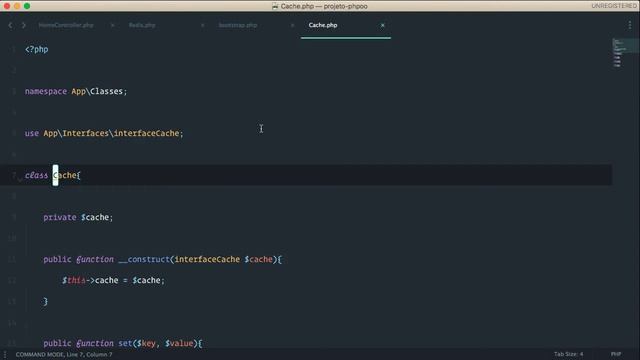
Task: Click 'private $cache;' declaration
Action: (x=78, y=217)
